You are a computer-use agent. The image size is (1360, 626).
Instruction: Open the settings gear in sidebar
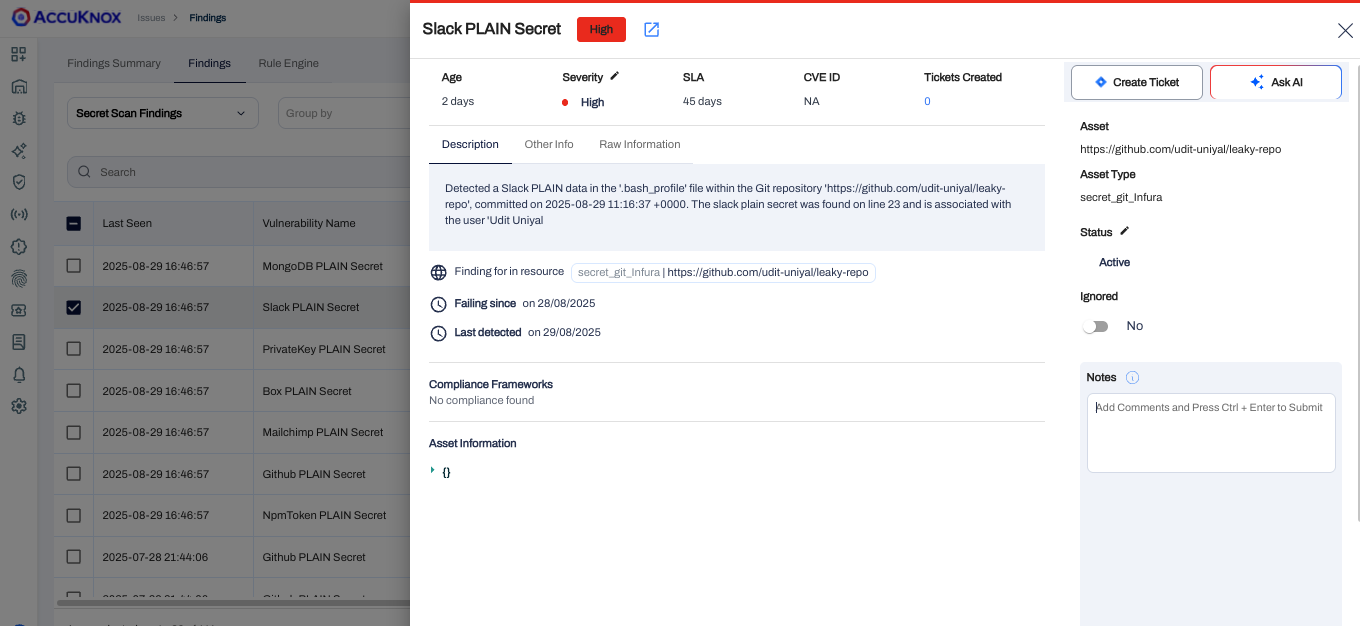coord(19,406)
